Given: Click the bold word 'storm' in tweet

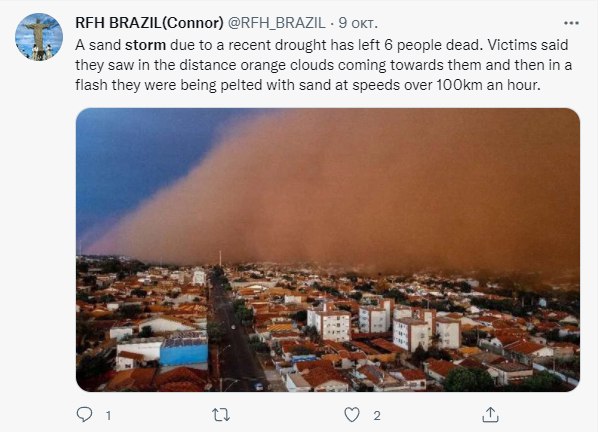Looking at the screenshot, I should point(145,46).
